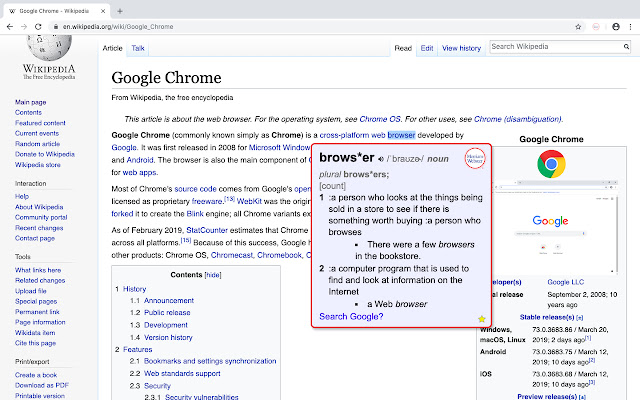Open Chrome's three-dot menu
Screen dimensions: 640x400
click(x=630, y=27)
